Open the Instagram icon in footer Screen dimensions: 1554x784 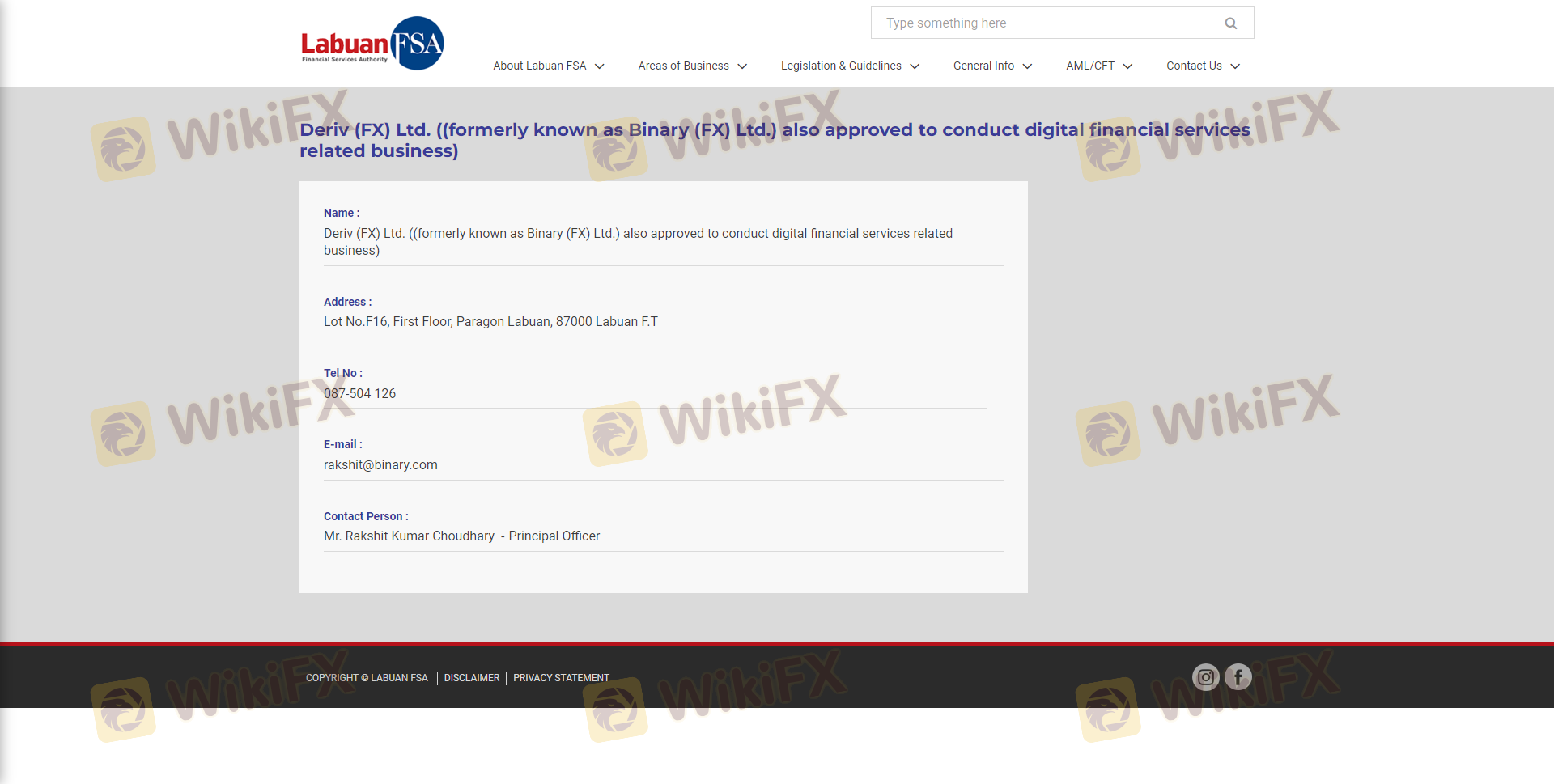click(1206, 677)
